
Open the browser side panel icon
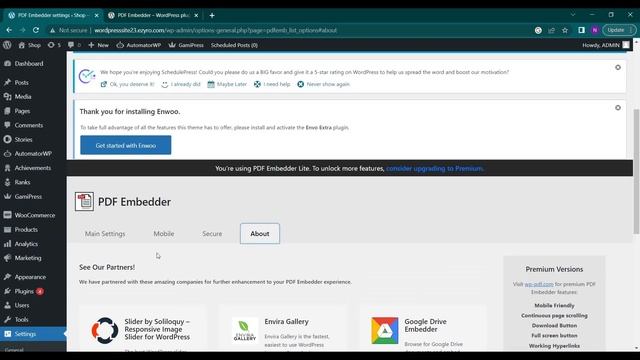[x=581, y=30]
